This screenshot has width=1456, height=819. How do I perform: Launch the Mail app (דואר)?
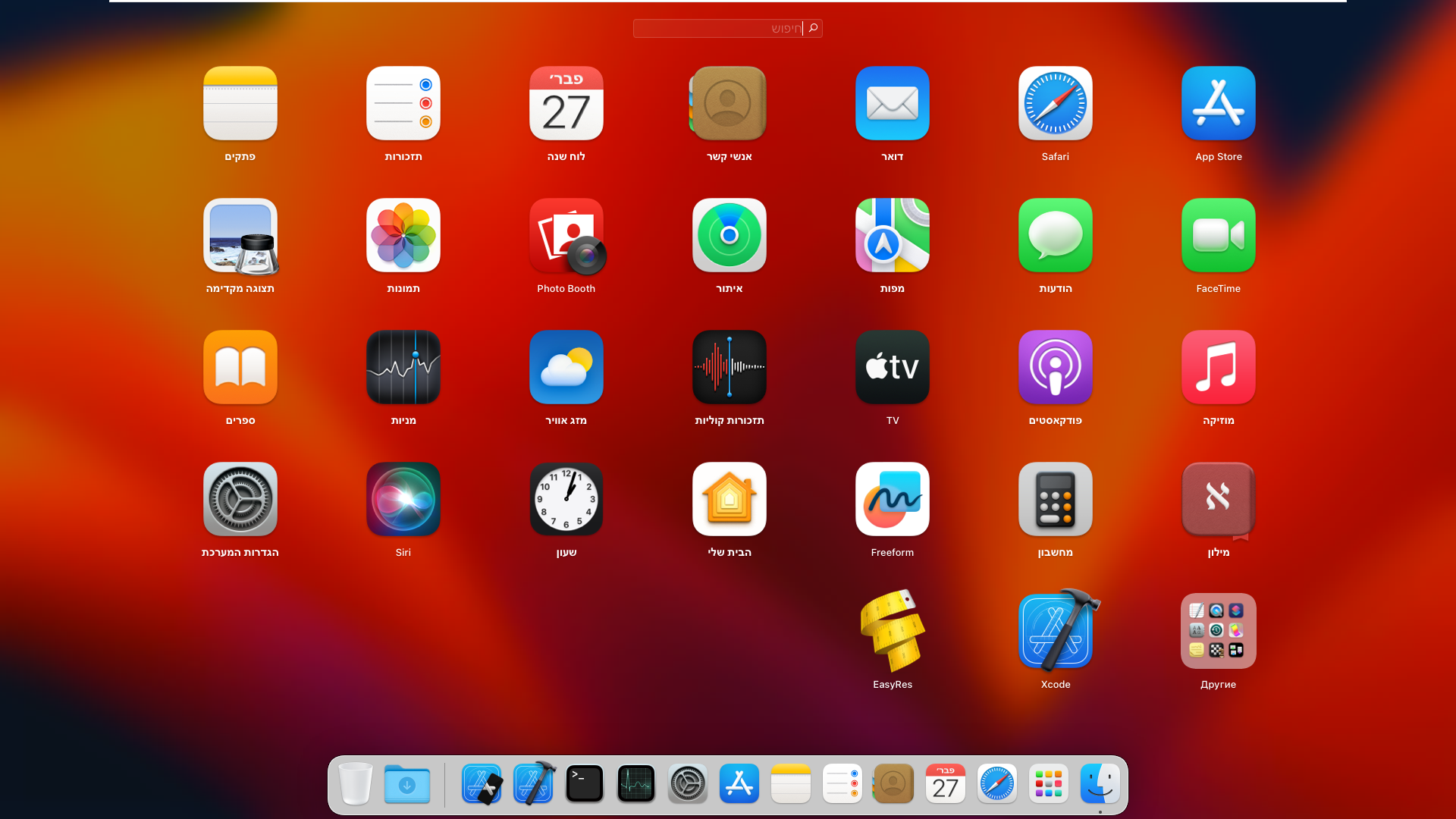893,103
